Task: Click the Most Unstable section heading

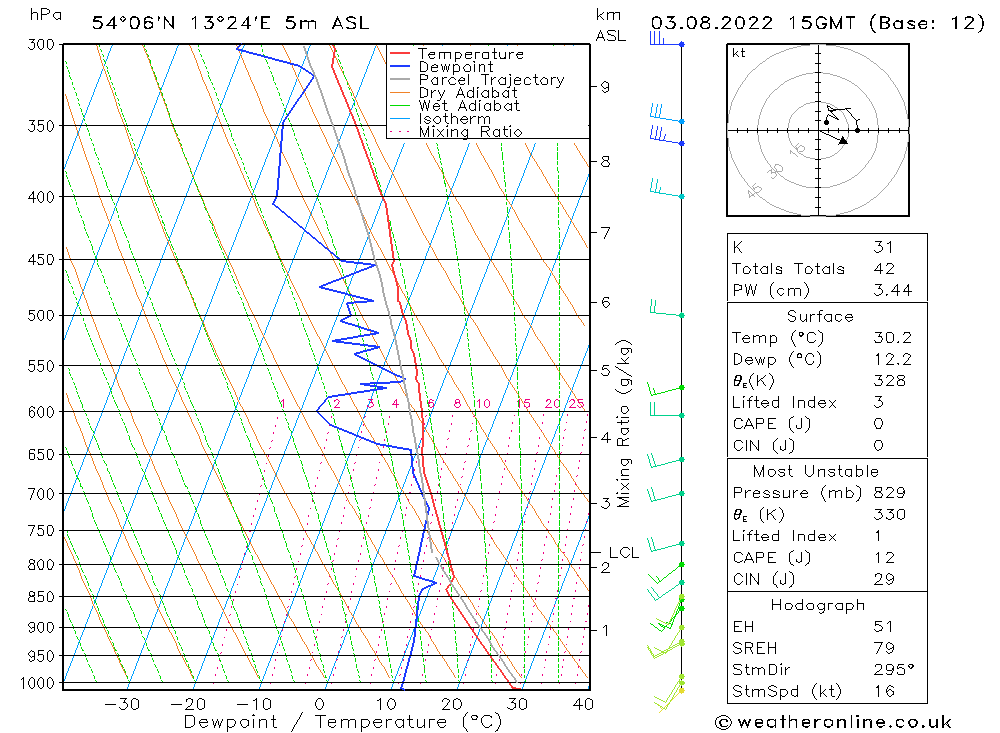Action: (x=816, y=471)
